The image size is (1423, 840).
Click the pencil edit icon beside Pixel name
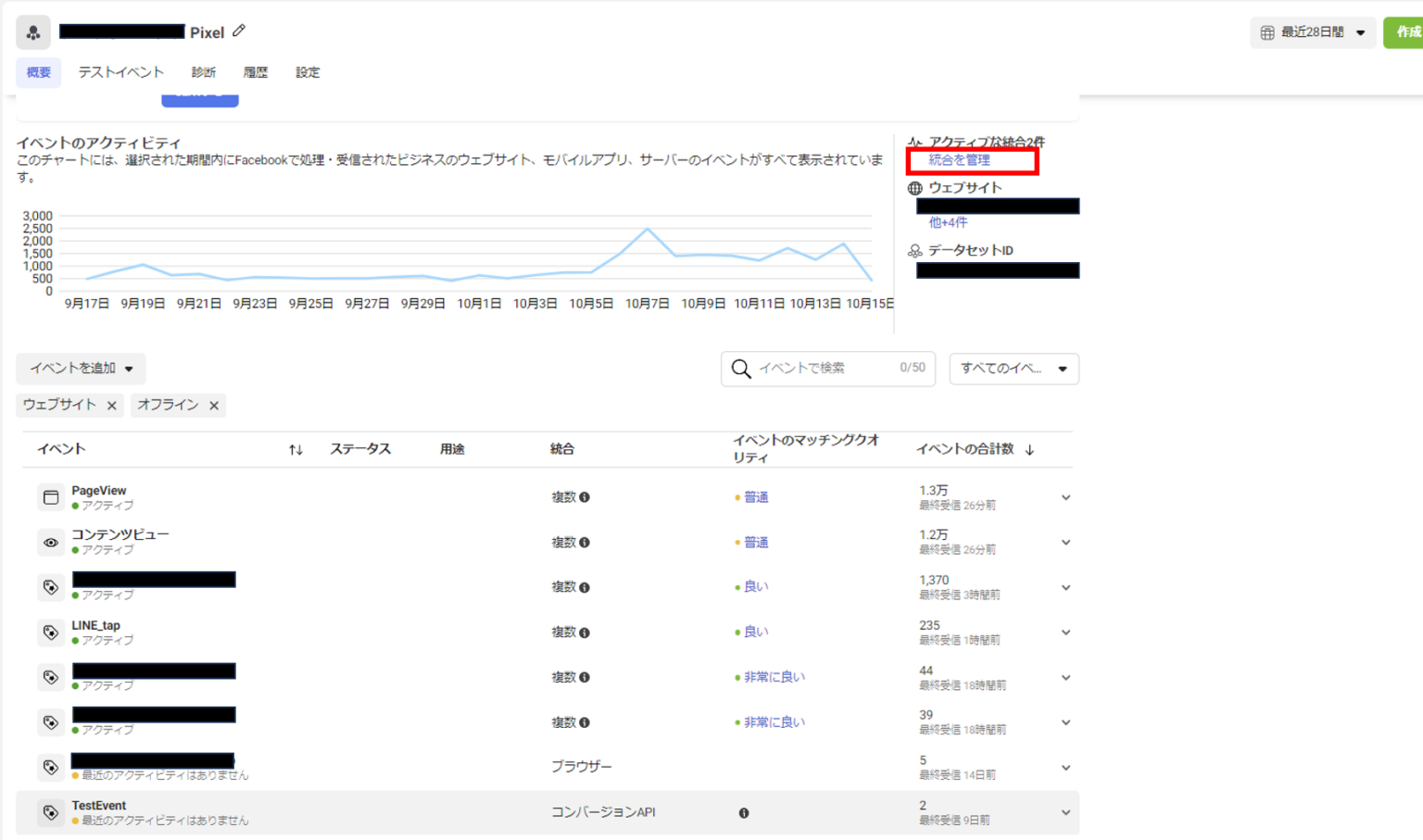239,31
